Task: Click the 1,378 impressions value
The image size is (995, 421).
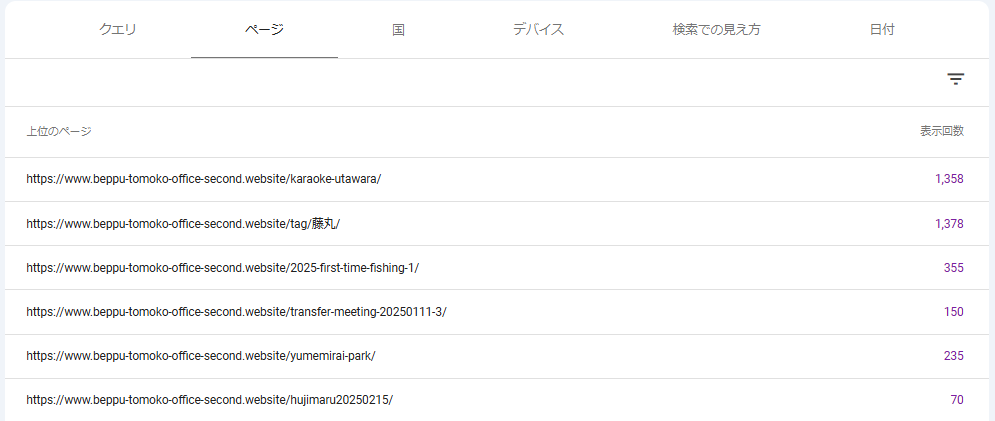Action: tap(949, 224)
